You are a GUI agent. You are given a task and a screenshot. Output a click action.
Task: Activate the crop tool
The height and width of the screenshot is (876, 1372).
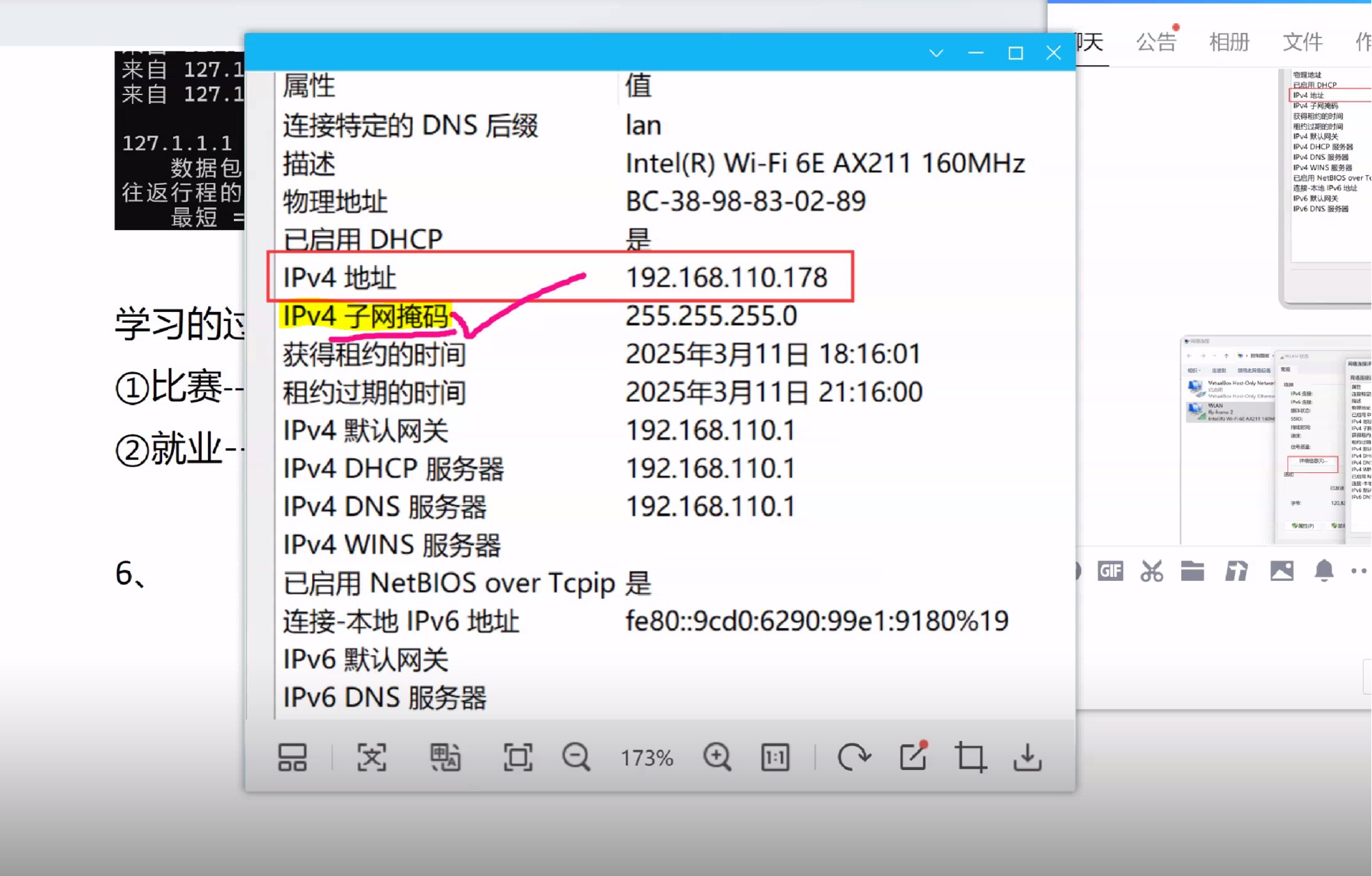tap(970, 758)
